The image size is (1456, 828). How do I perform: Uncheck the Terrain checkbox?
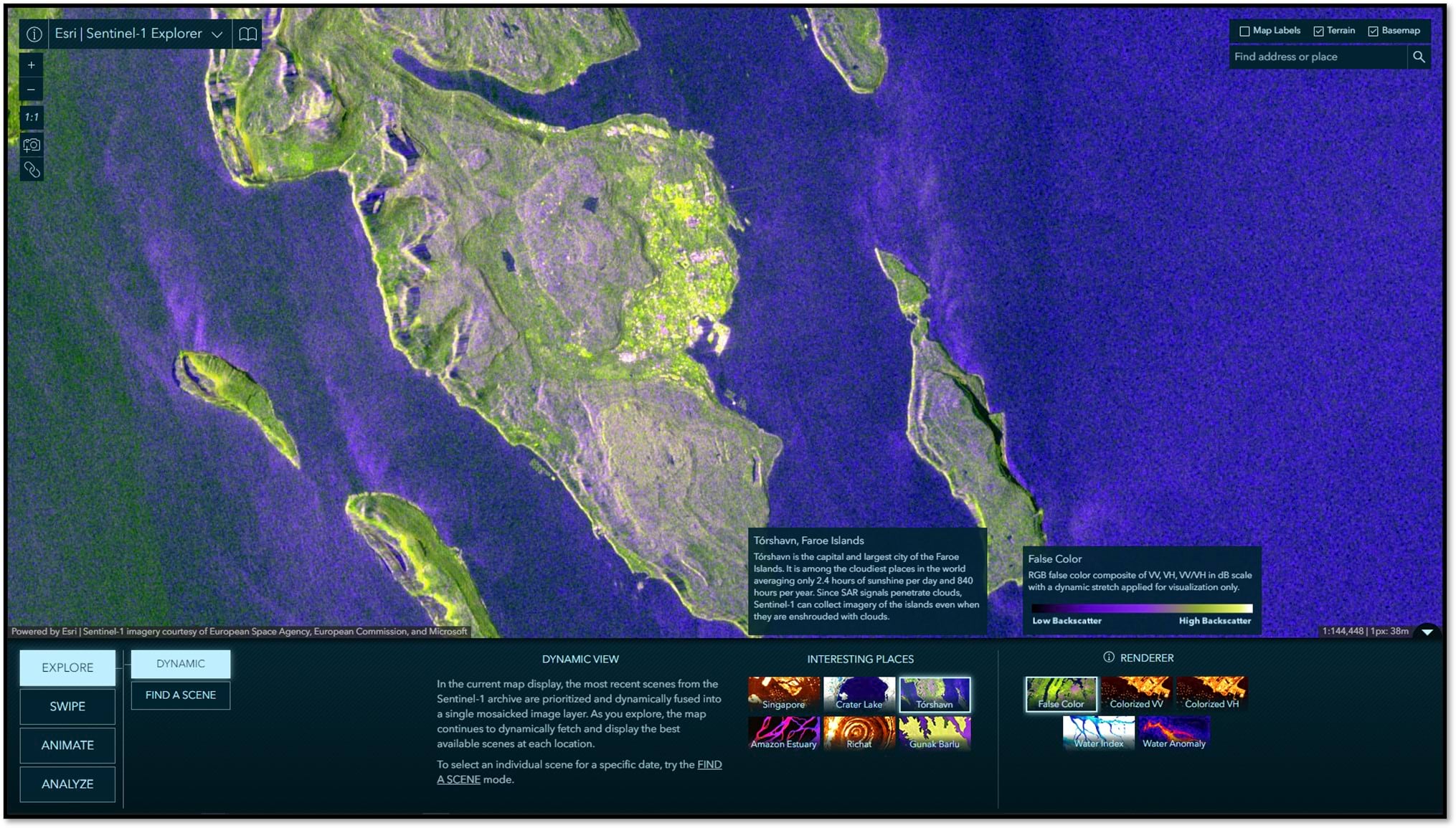point(1318,31)
